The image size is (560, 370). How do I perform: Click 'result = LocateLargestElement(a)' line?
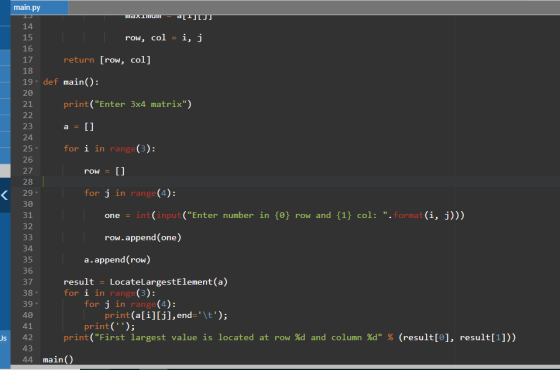pyautogui.click(x=145, y=282)
